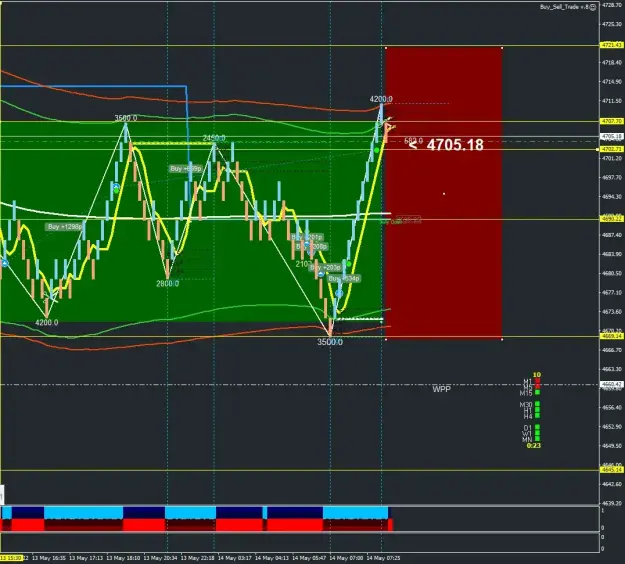Viewport: 625px width, 564px height.
Task: Click the yellow 10 spread value
Action: pyautogui.click(x=537, y=375)
